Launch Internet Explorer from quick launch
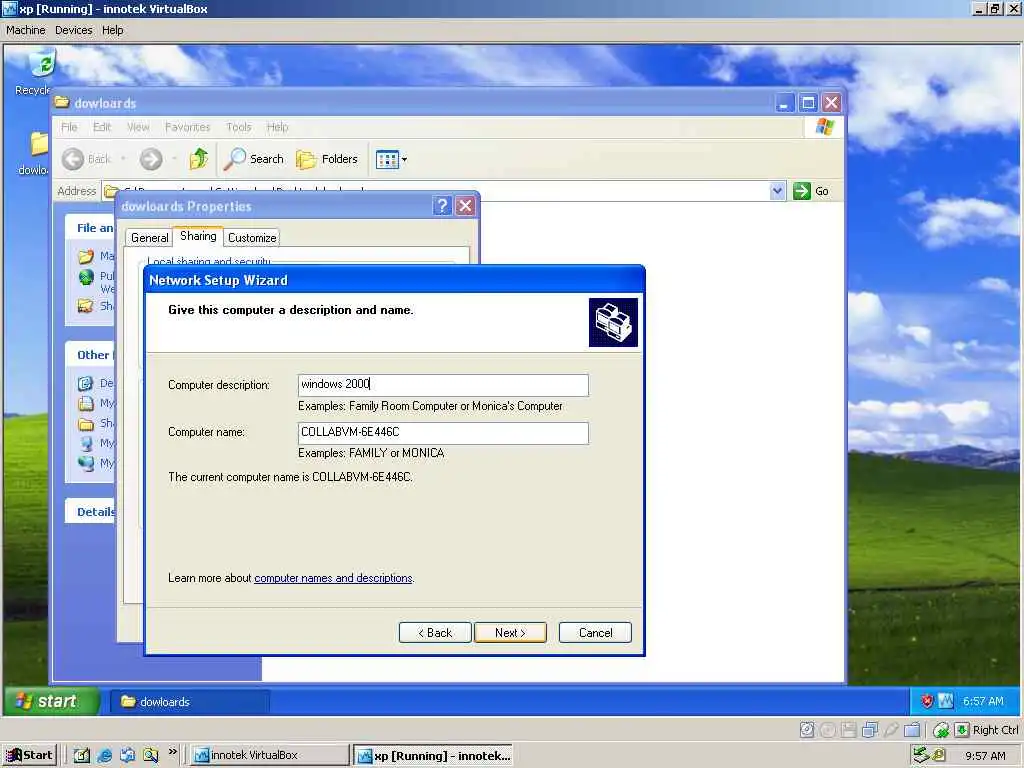This screenshot has height=768, width=1024. (104, 755)
